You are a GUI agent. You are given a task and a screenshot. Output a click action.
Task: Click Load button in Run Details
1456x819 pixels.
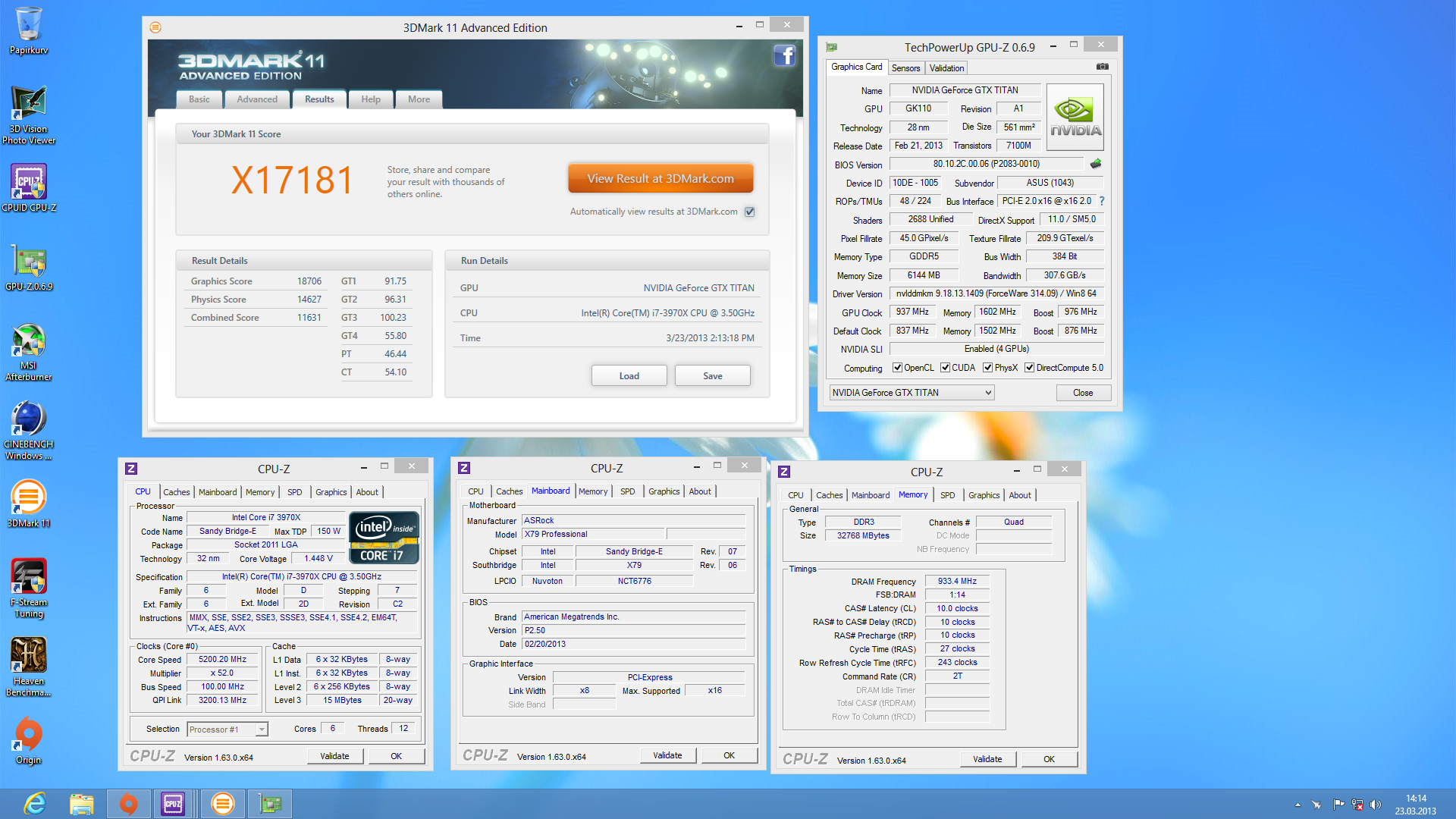629,375
